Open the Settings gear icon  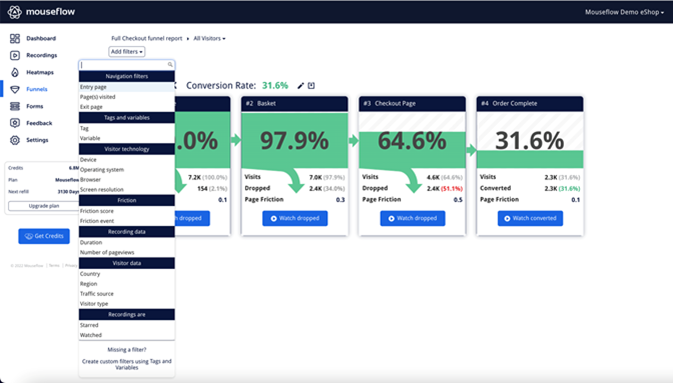pyautogui.click(x=15, y=140)
